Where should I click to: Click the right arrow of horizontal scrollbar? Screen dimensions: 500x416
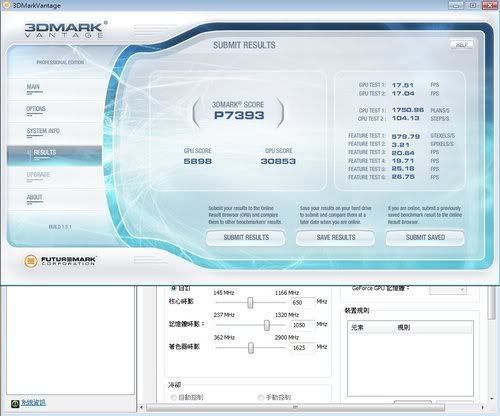482,407
